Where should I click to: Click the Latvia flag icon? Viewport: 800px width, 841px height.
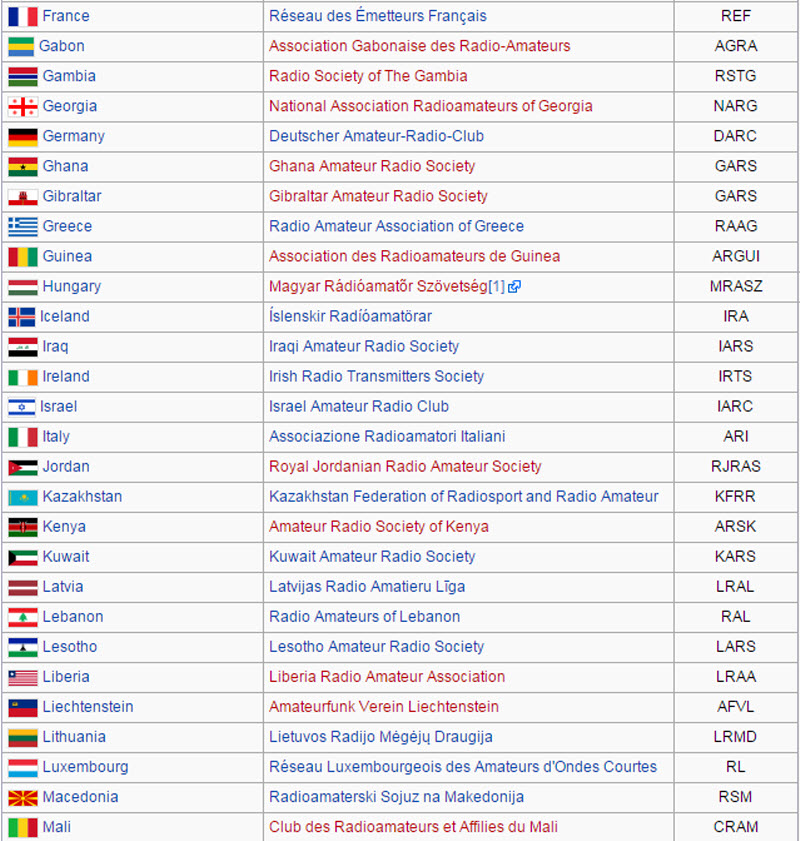23,587
